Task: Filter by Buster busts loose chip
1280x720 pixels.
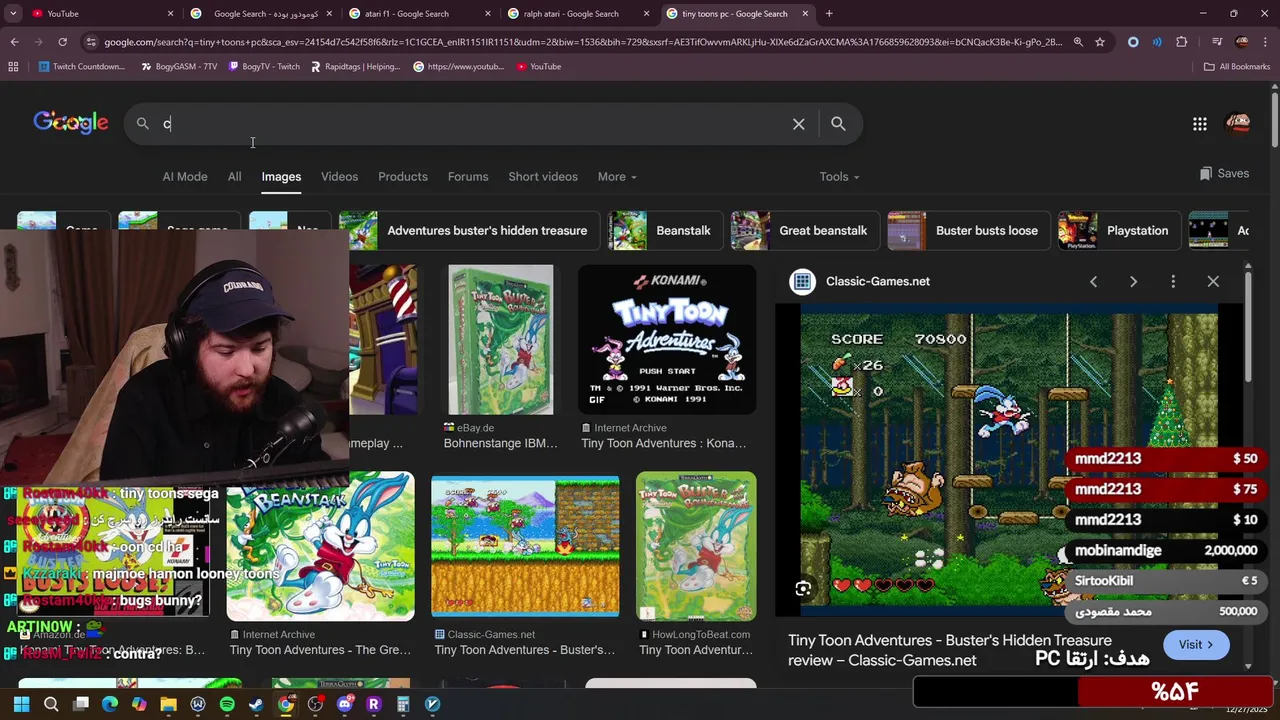Action: pos(968,231)
